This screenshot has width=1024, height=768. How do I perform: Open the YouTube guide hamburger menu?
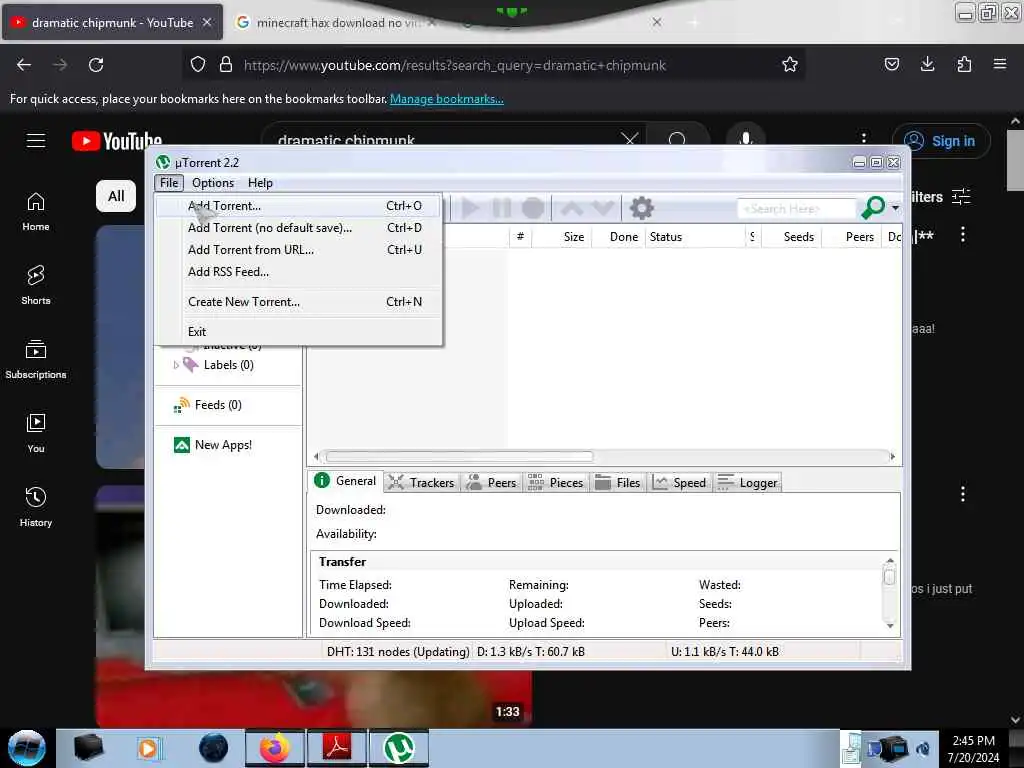pos(36,141)
